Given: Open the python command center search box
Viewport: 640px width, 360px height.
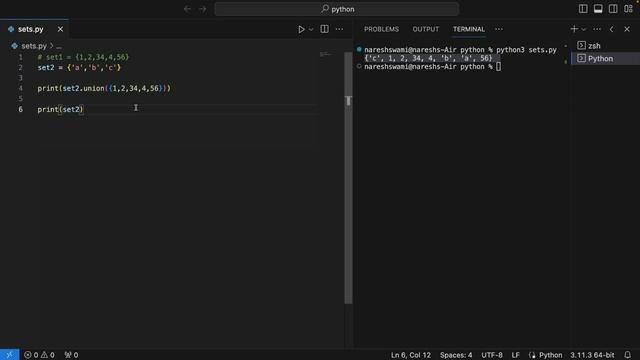Looking at the screenshot, I should click(x=337, y=9).
